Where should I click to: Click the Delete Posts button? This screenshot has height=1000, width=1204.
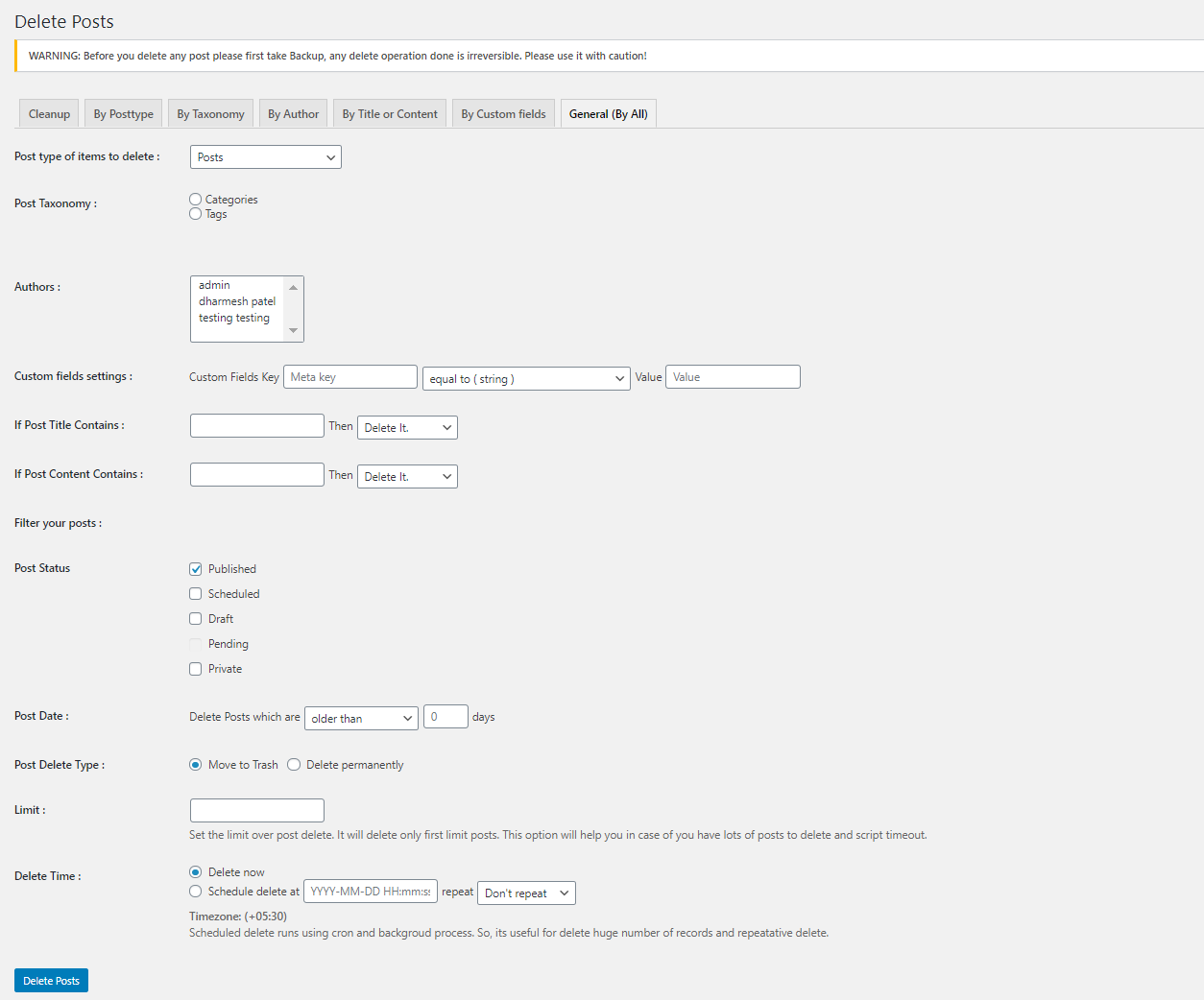click(x=50, y=980)
